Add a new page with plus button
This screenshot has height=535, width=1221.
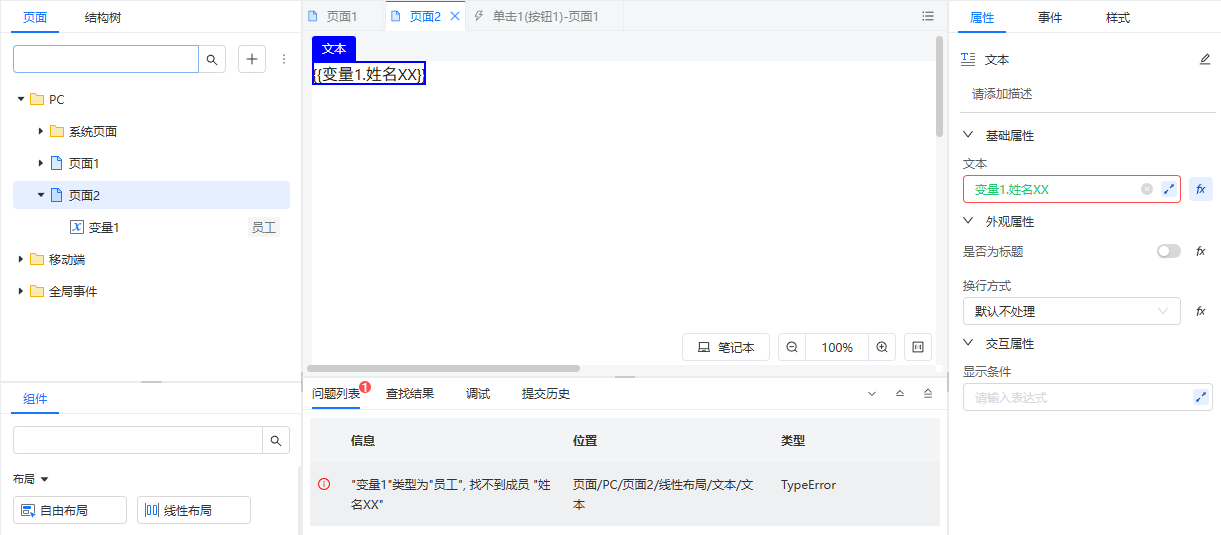tap(252, 60)
